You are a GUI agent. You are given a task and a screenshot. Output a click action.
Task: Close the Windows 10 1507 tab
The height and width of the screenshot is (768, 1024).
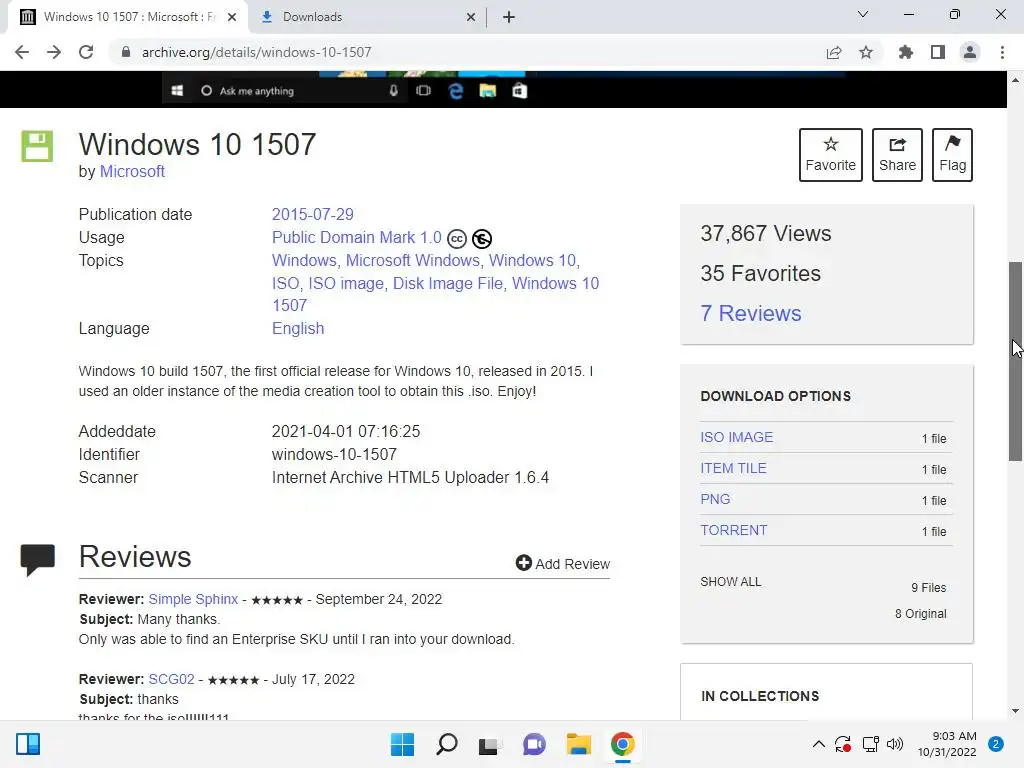point(232,17)
